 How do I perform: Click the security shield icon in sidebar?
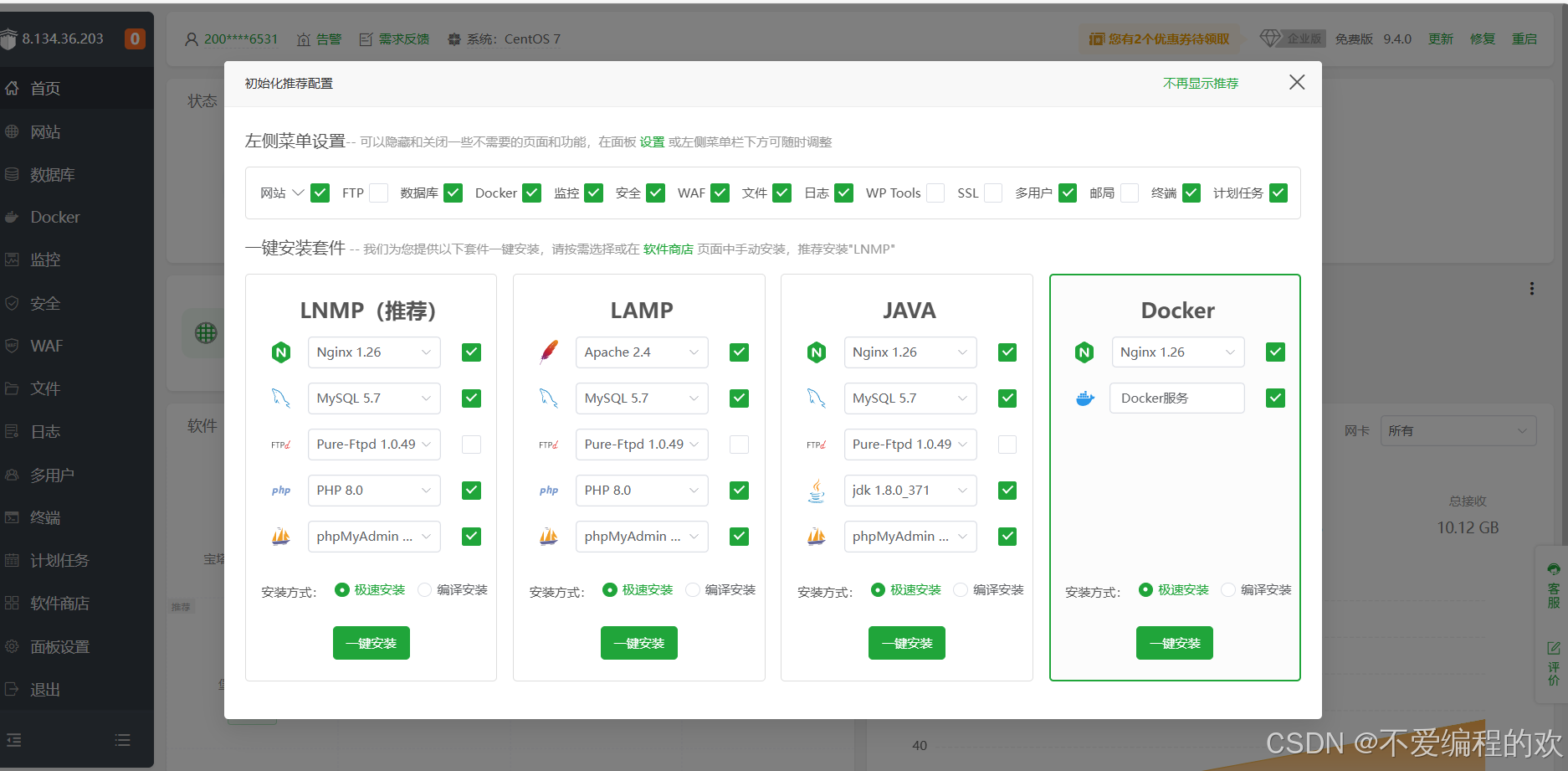pyautogui.click(x=12, y=303)
